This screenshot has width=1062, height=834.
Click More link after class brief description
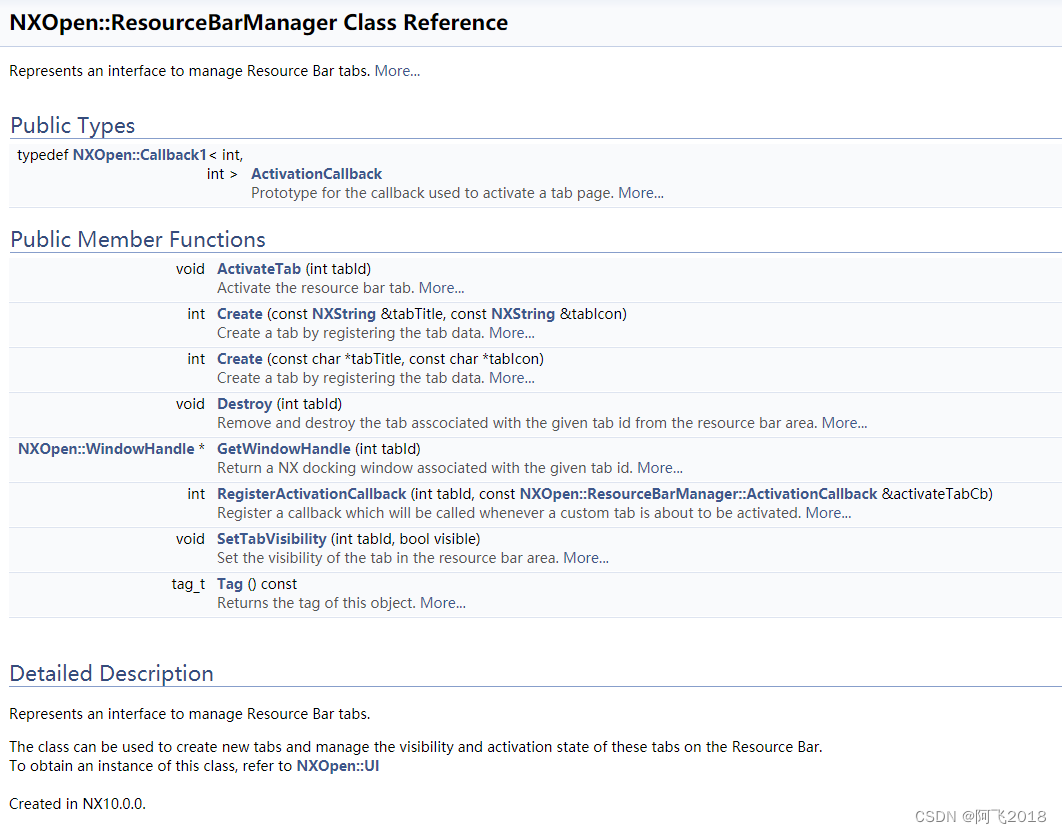point(396,70)
